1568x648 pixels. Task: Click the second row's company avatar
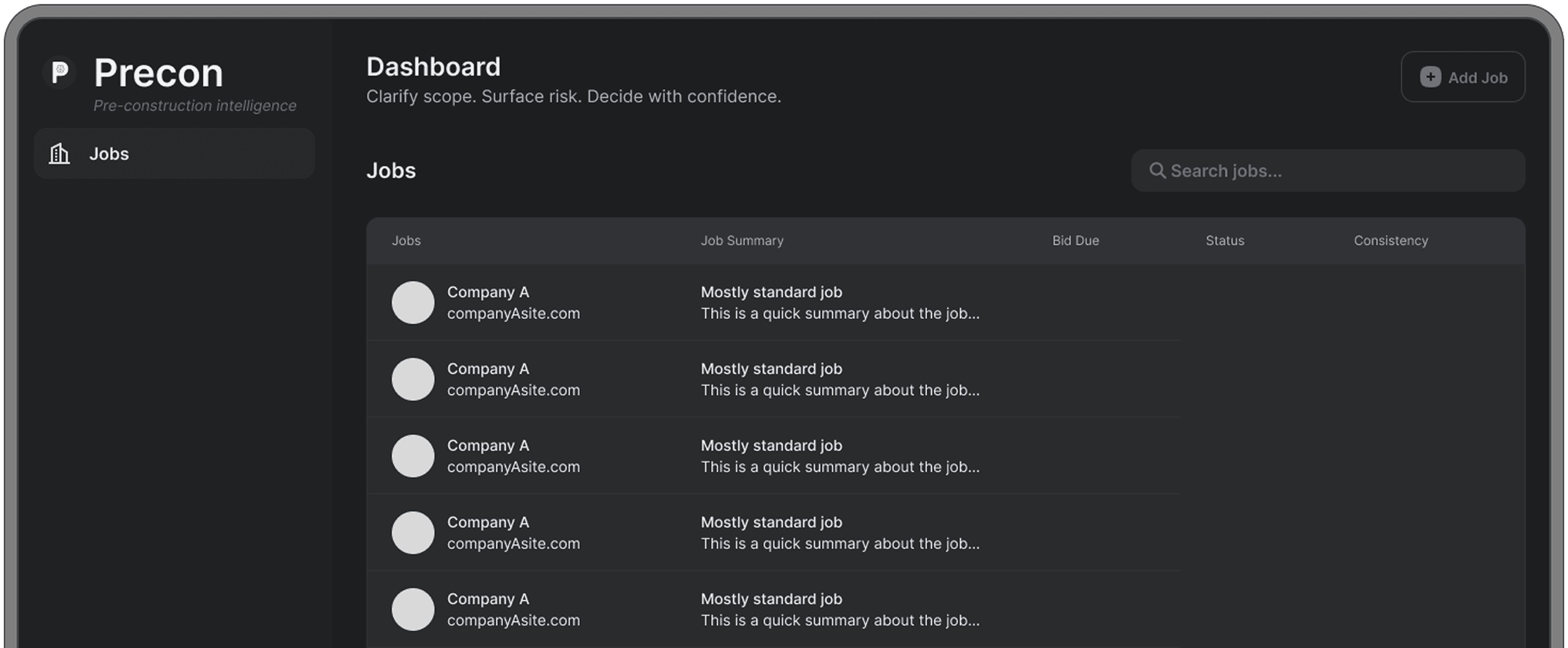[413, 379]
